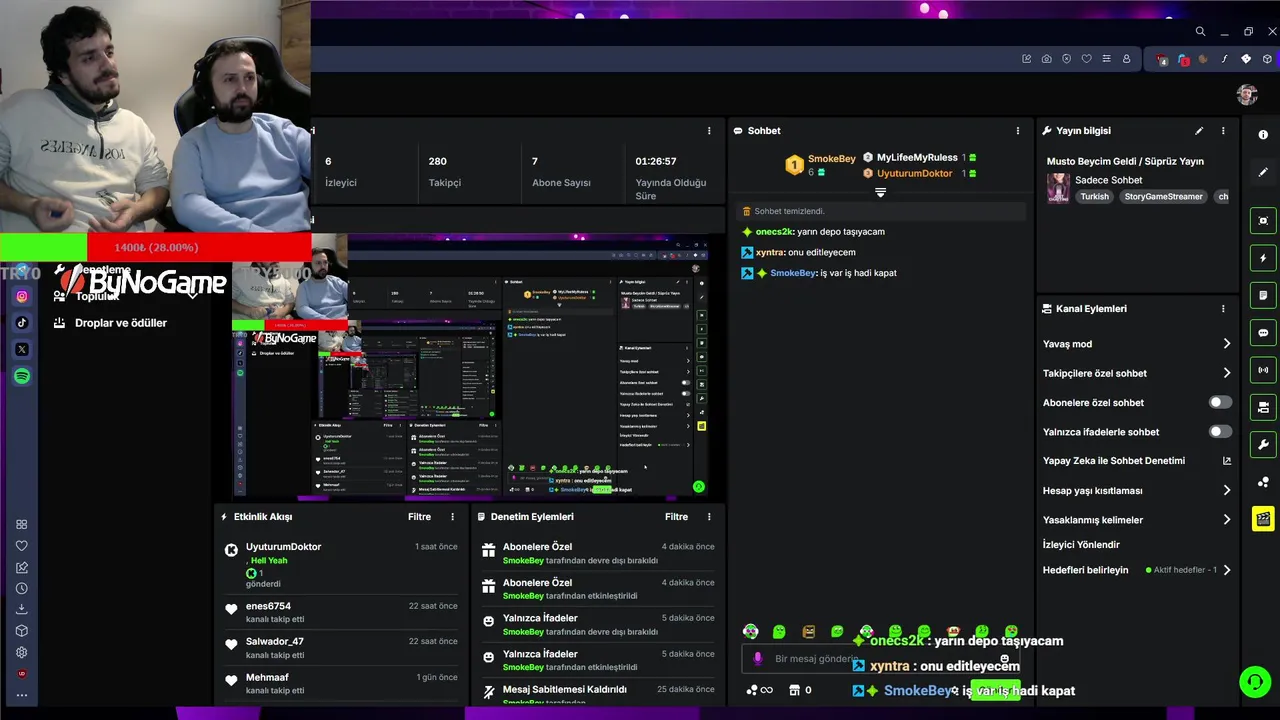The height and width of the screenshot is (720, 1280).
Task: Toggle Yalnızca ifadelerle sohbet switch
Action: [1220, 432]
